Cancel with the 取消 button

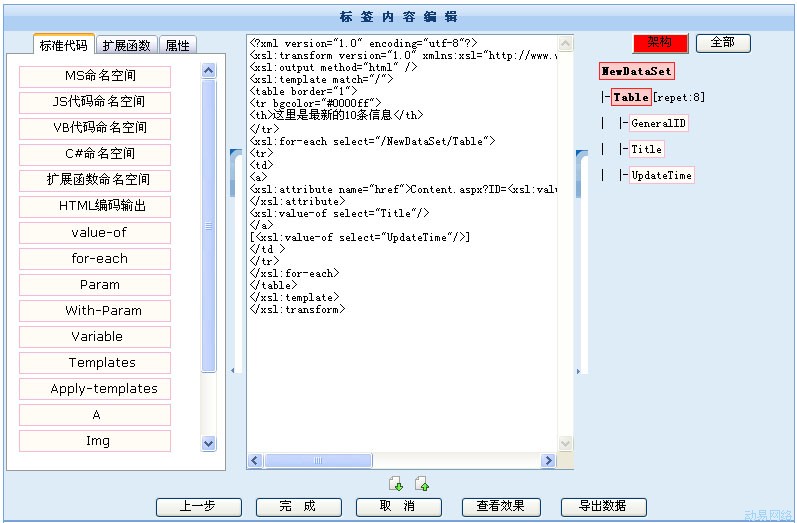(399, 507)
